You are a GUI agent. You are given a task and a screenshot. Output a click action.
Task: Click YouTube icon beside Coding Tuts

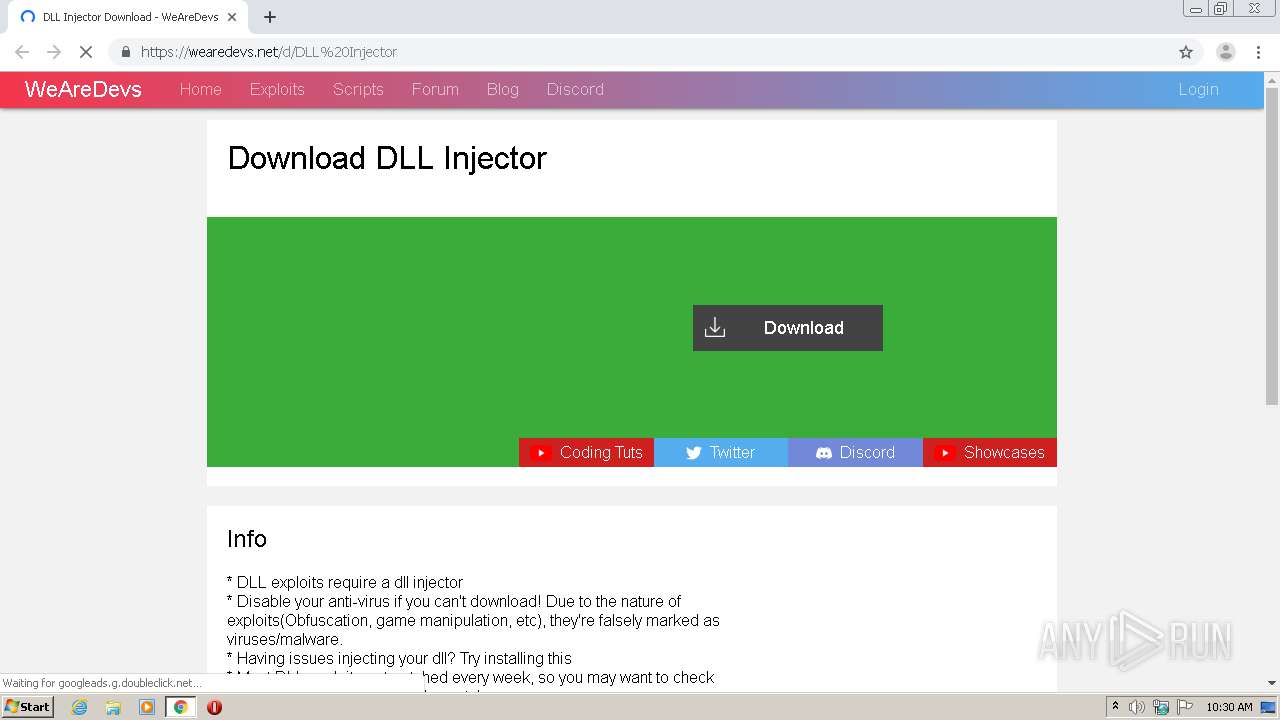pyautogui.click(x=540, y=453)
